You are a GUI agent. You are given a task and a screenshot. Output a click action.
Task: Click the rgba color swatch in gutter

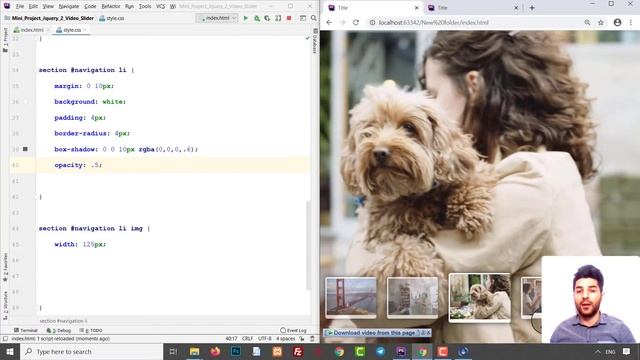pos(25,149)
